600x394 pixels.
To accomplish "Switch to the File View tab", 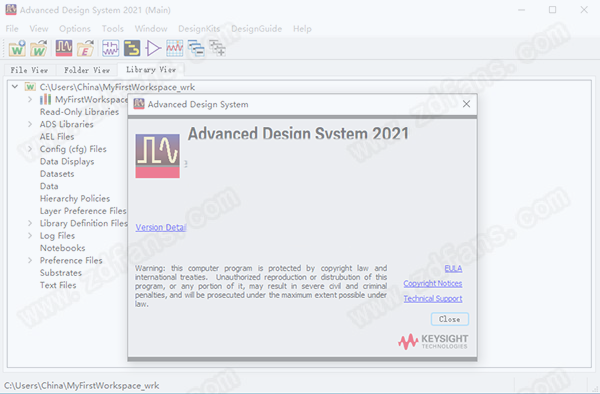I will [29, 70].
